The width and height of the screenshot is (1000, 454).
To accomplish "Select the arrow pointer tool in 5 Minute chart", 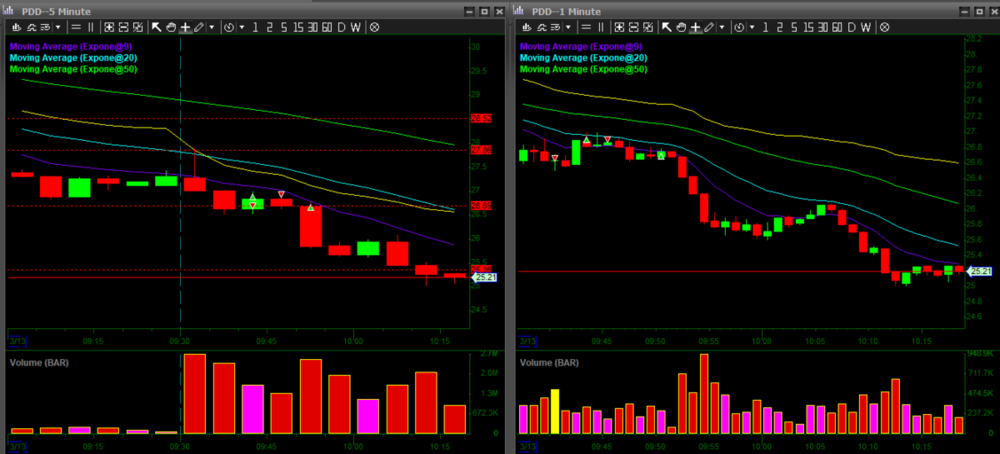I will [157, 27].
